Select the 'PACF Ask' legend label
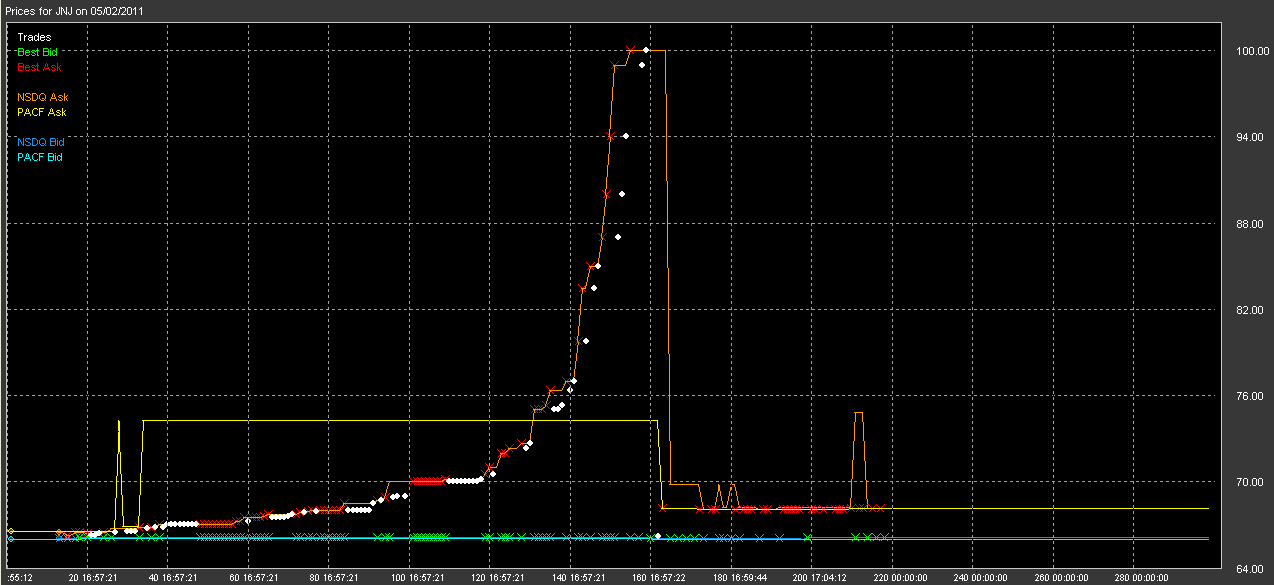Screen dimensions: 1274x585 (42, 112)
